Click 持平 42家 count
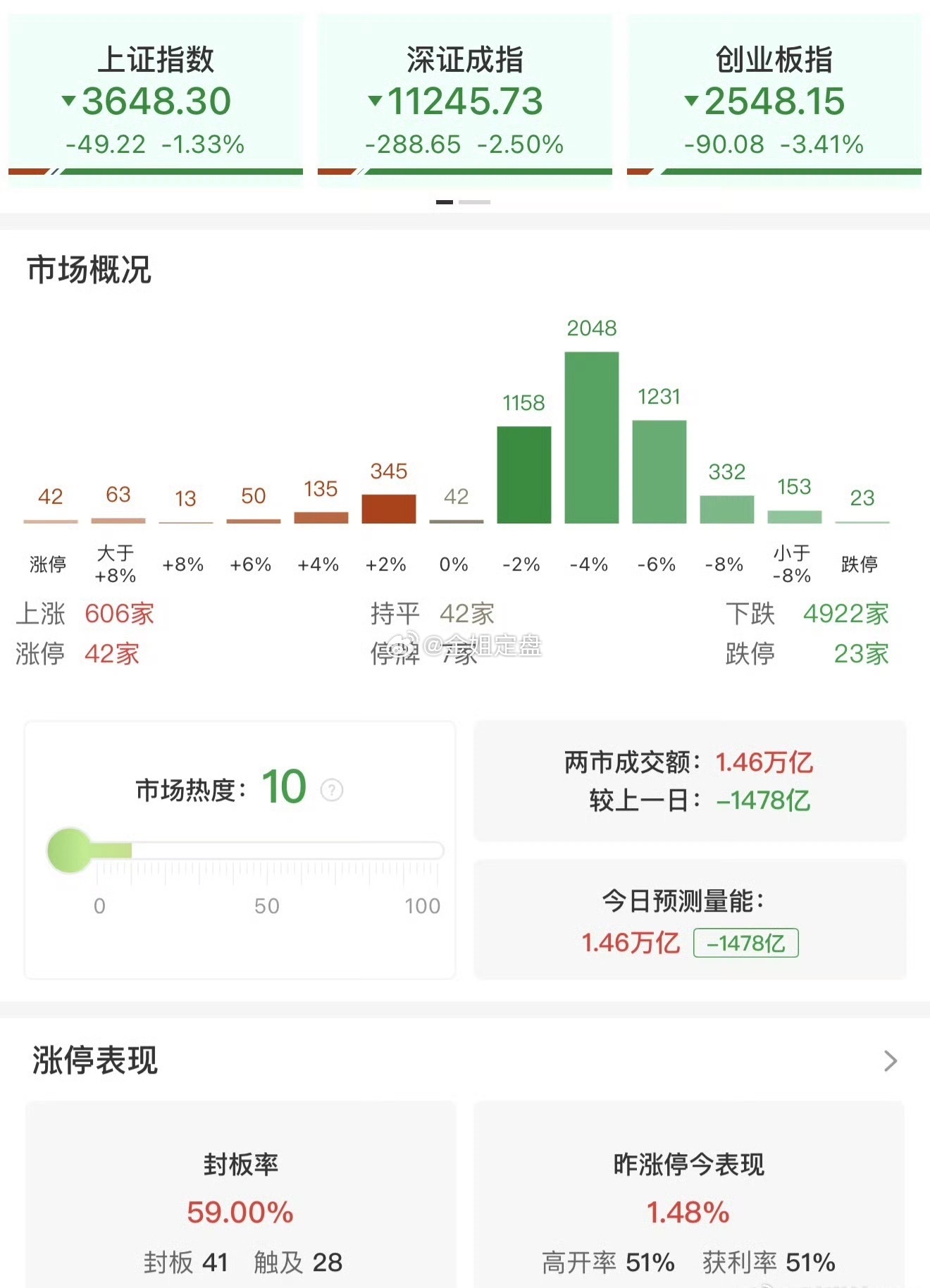 [433, 614]
